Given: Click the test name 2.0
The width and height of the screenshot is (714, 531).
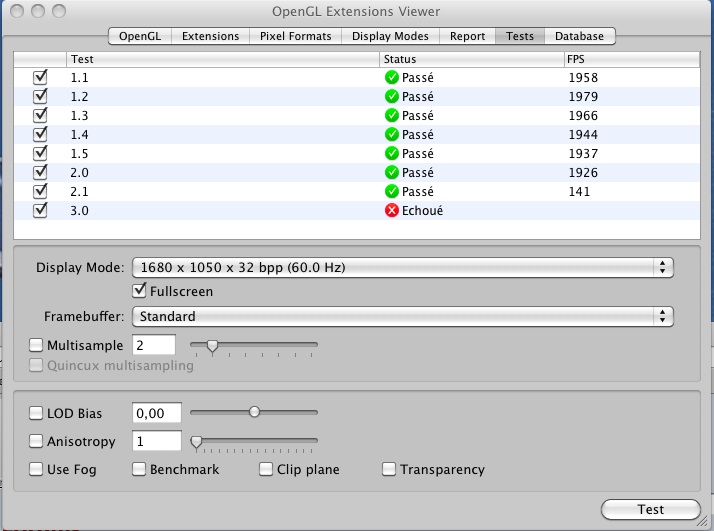Looking at the screenshot, I should point(79,173).
